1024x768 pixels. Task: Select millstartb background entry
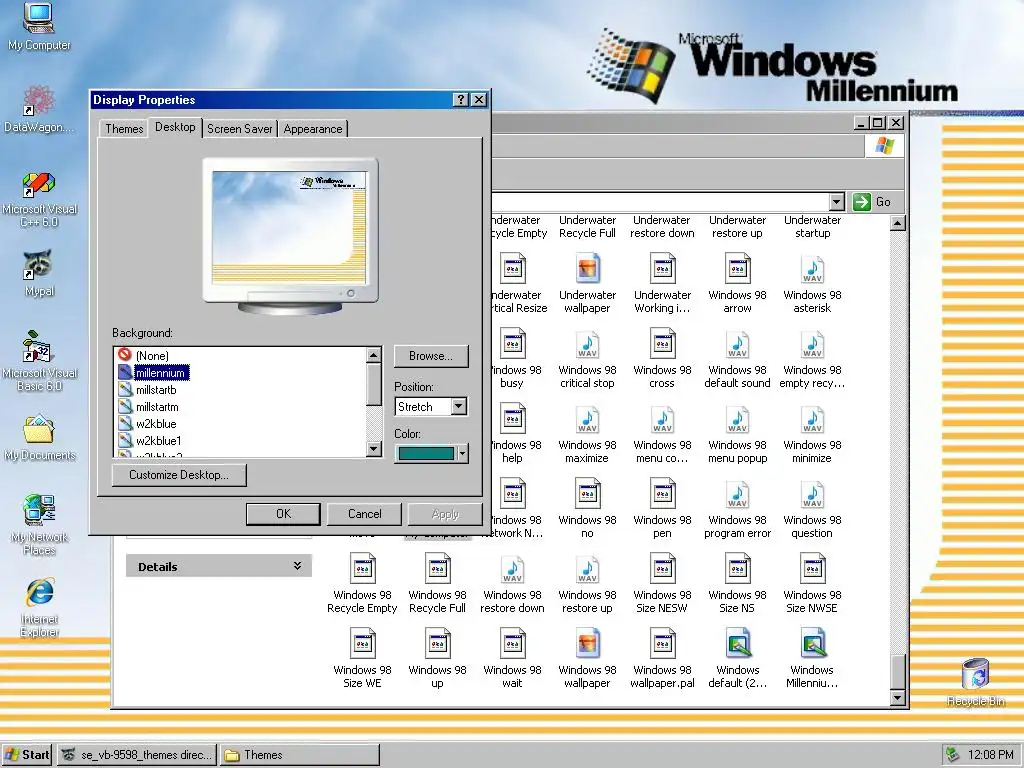pyautogui.click(x=156, y=390)
